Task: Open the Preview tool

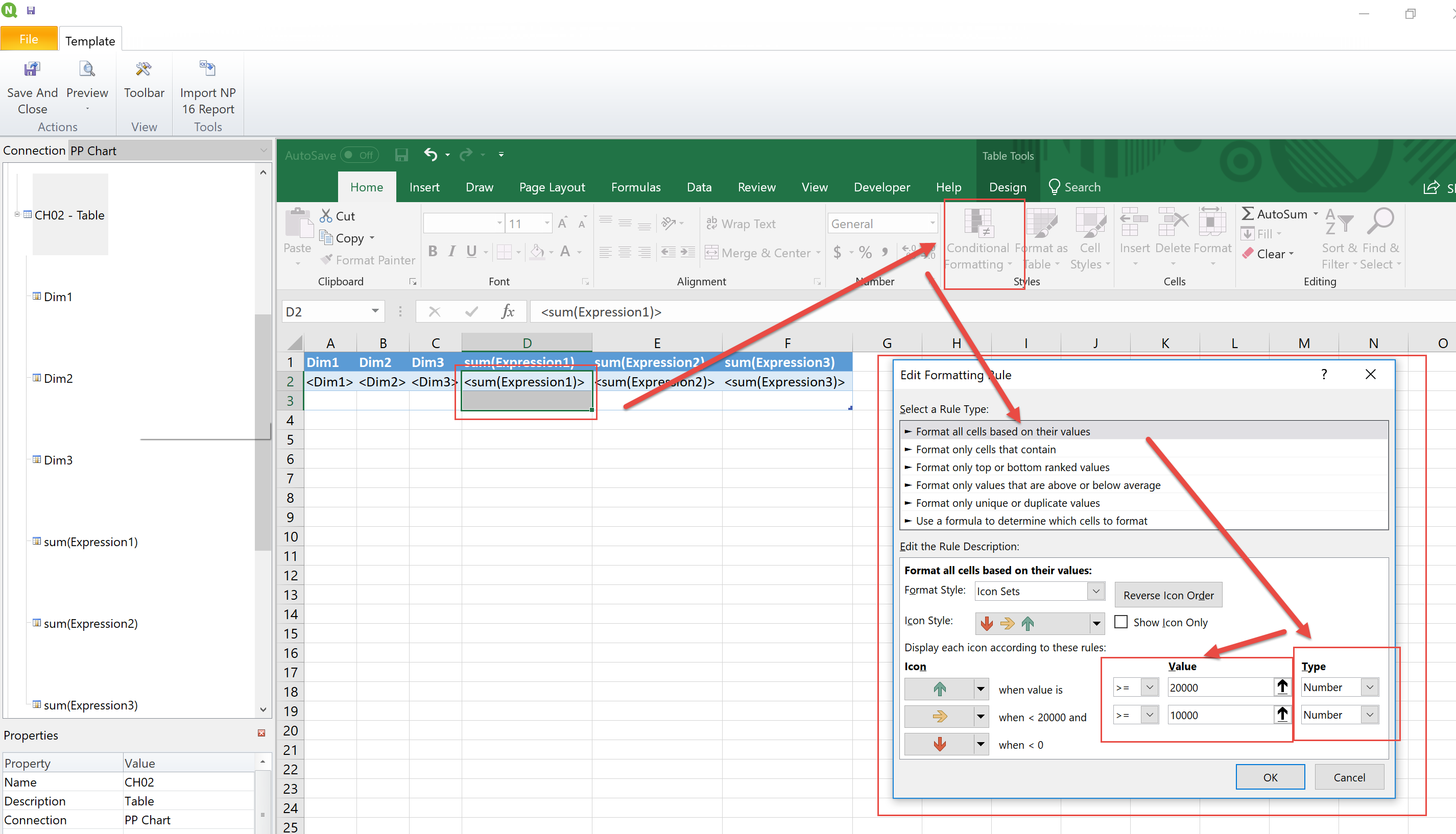Action: point(87,70)
